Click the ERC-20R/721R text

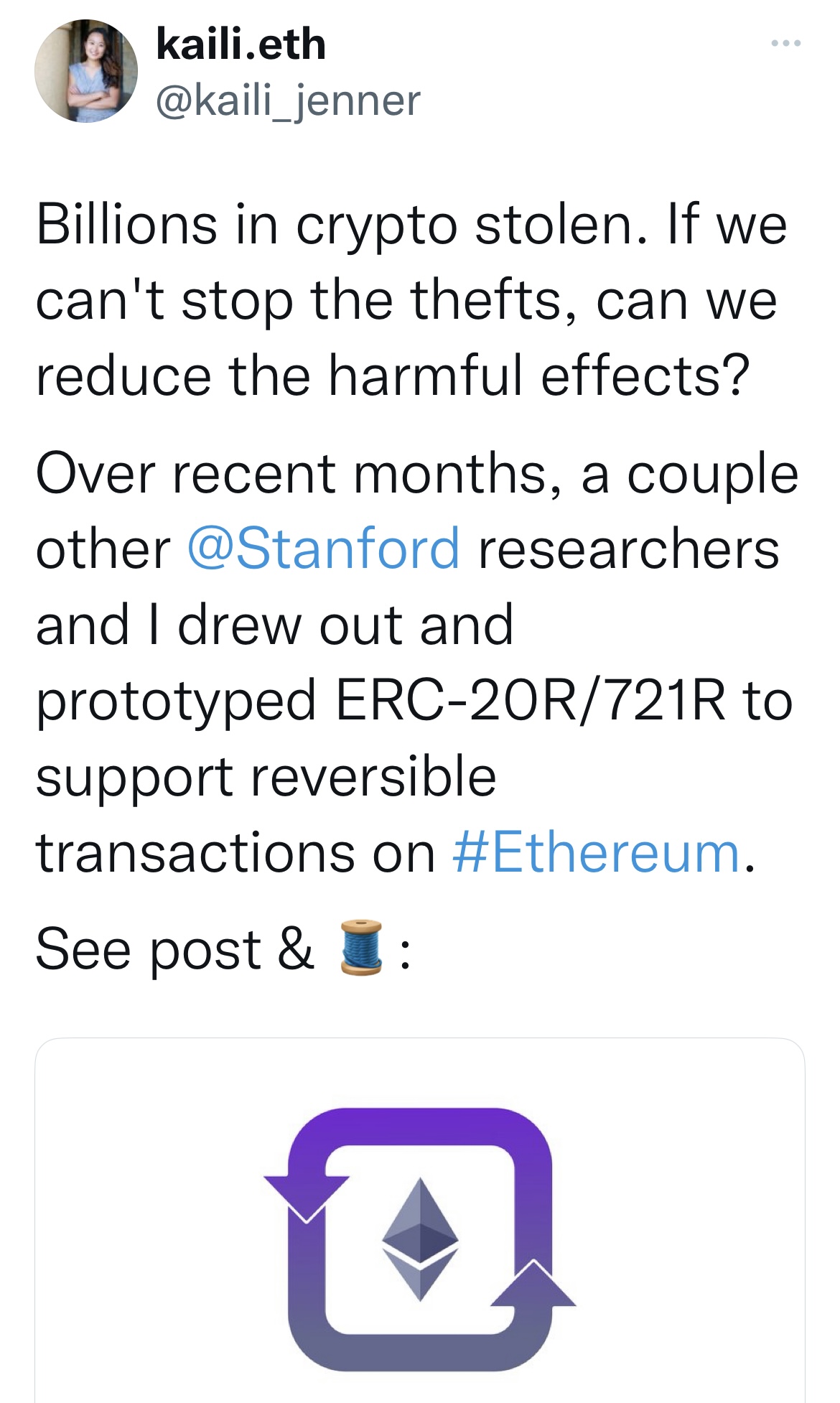(x=530, y=701)
